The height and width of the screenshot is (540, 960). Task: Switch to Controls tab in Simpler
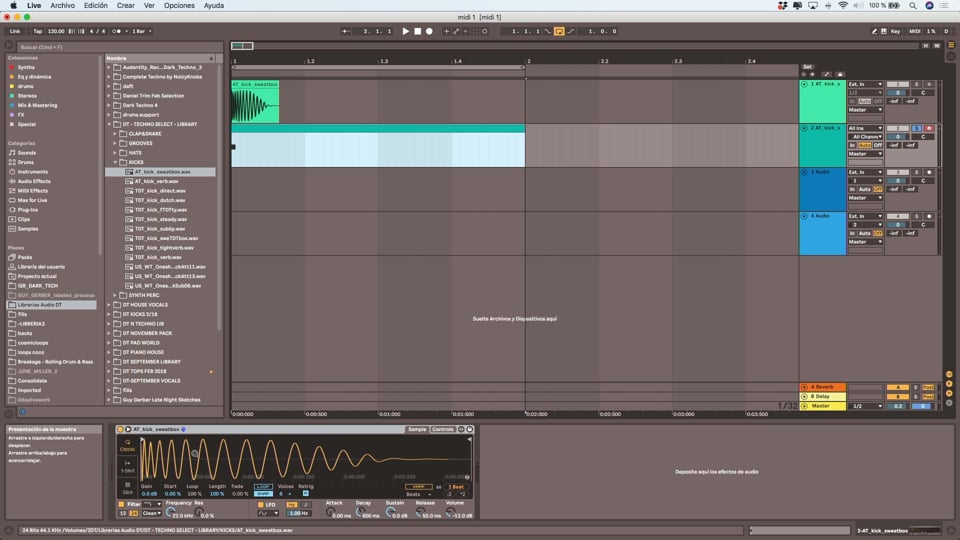[x=443, y=429]
